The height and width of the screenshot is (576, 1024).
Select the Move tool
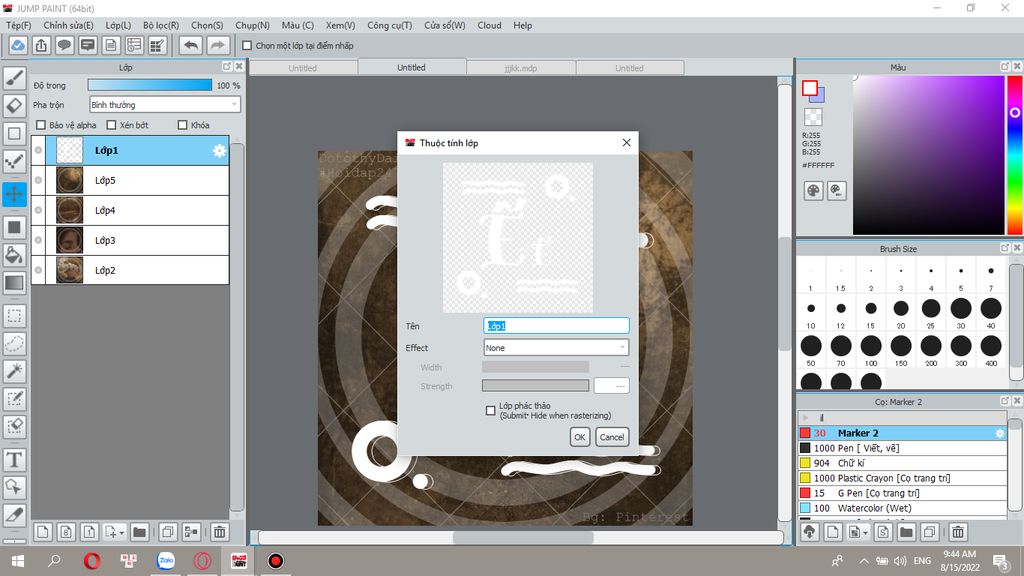(x=14, y=194)
